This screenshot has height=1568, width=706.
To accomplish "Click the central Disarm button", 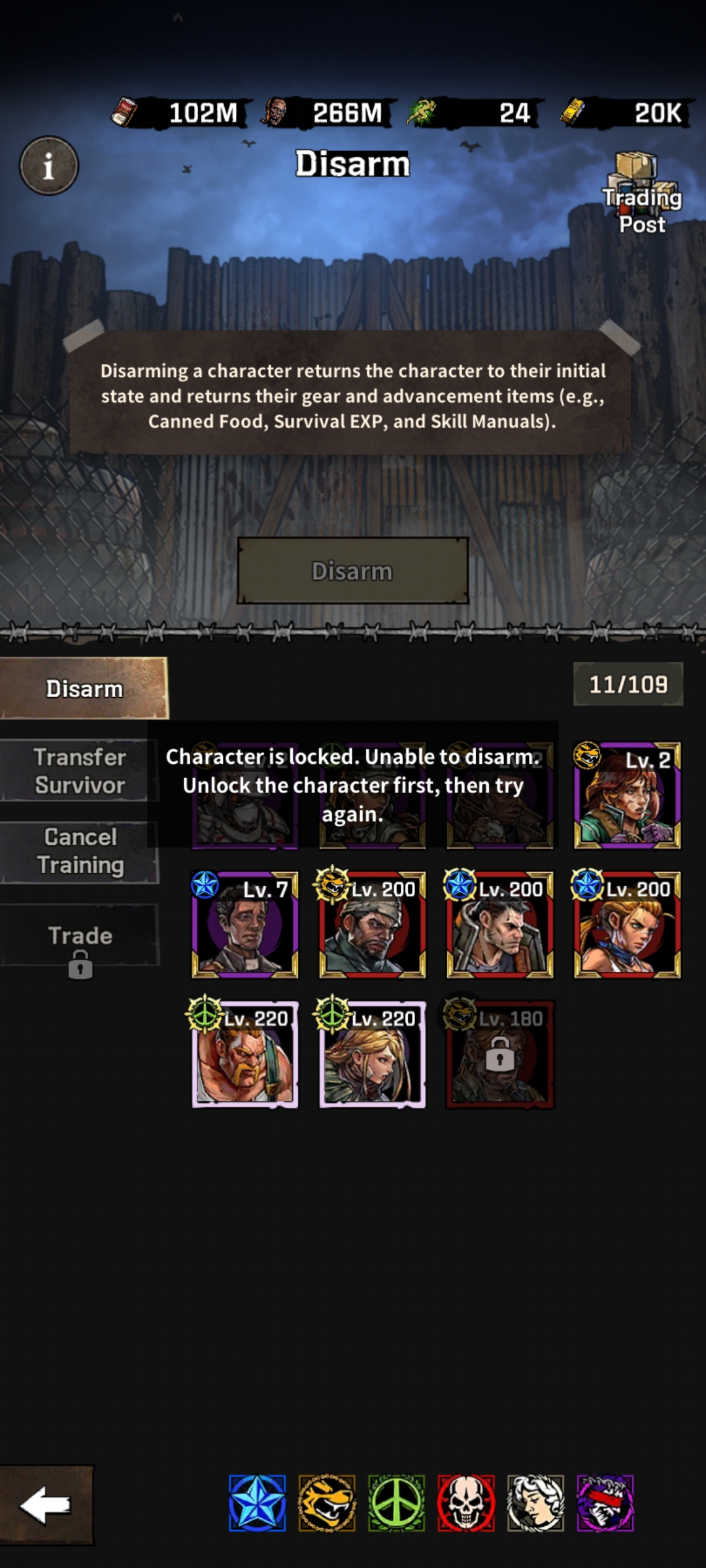I will click(x=353, y=571).
